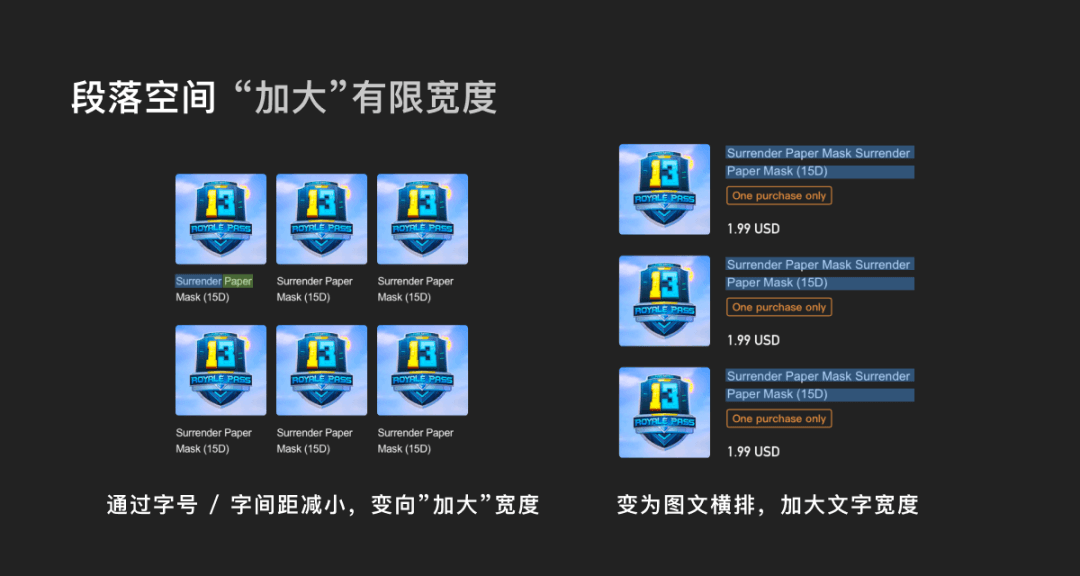Click highlighted "Surrender Paper Mask Surrender" title, second list row
1080x576 pixels.
tap(820, 265)
